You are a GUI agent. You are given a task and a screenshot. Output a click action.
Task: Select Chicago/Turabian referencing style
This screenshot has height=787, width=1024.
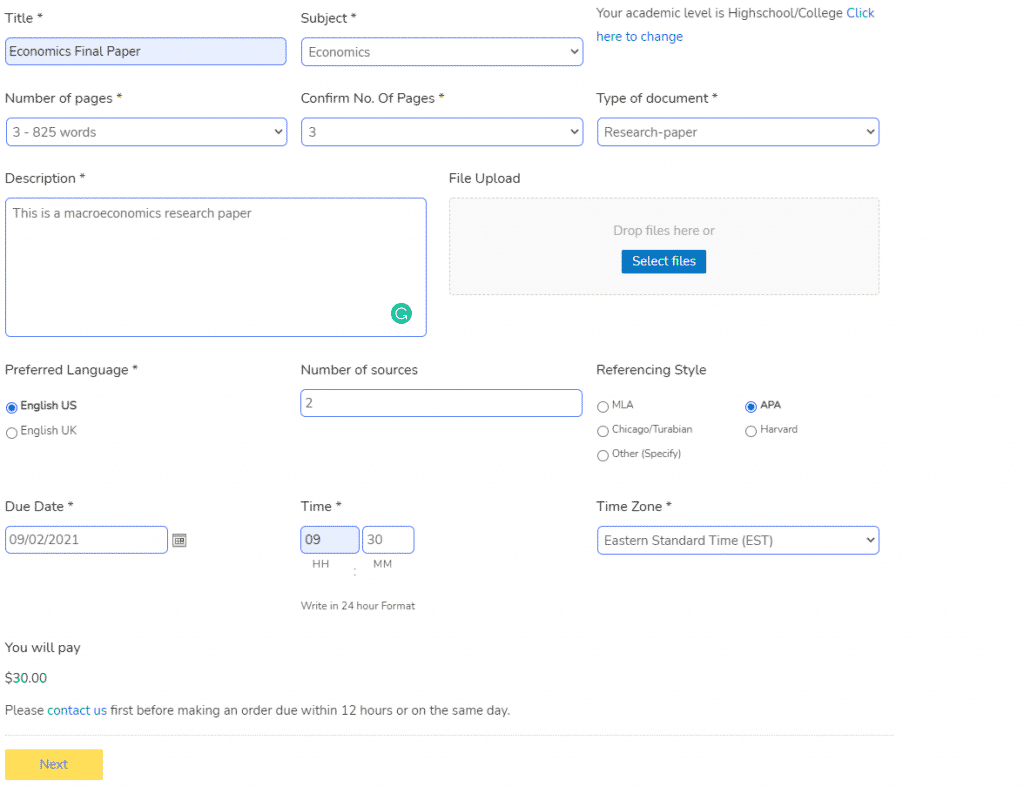tap(602, 431)
